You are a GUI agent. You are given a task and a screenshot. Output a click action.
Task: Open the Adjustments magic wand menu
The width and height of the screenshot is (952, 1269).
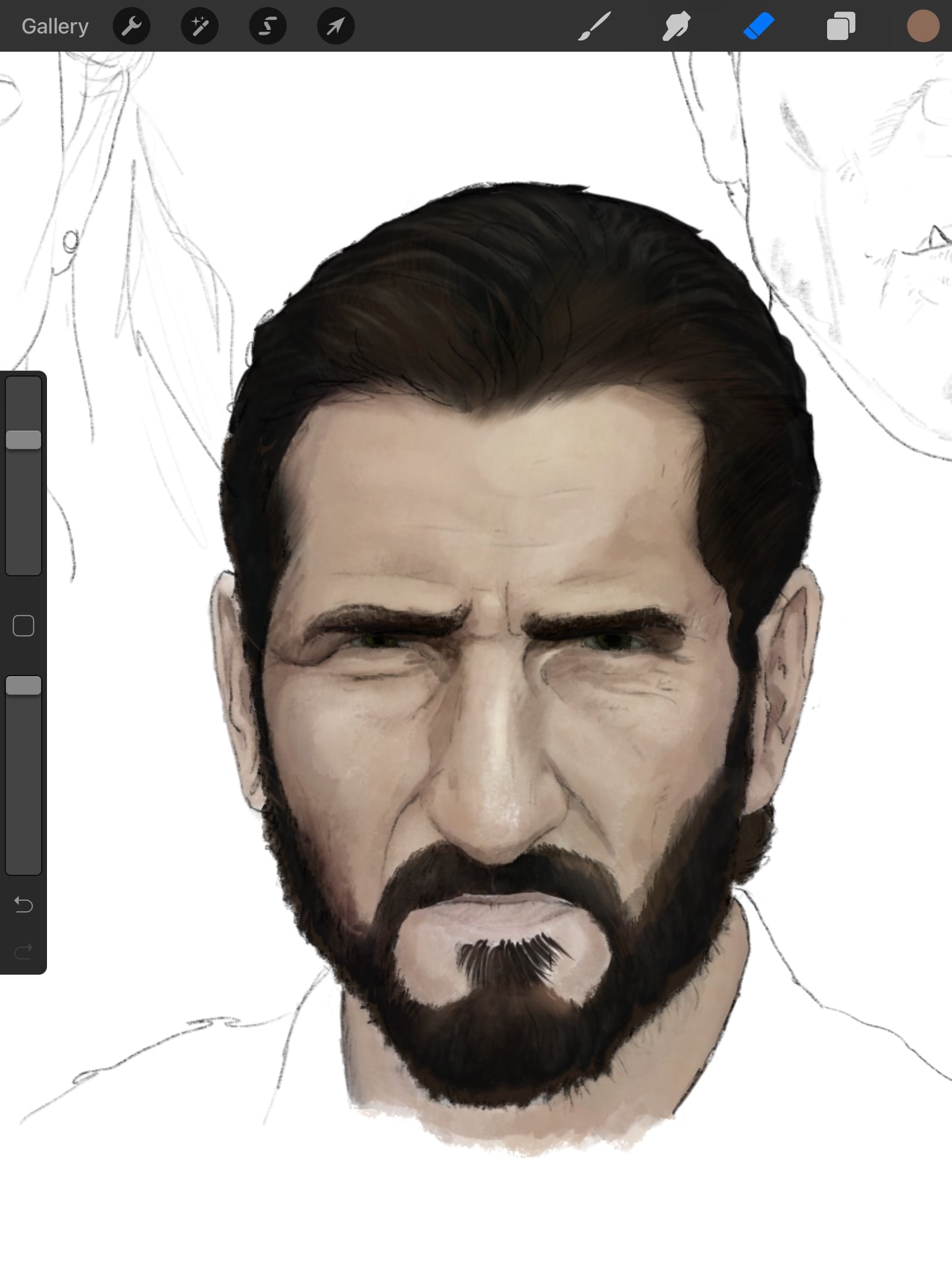pyautogui.click(x=199, y=26)
